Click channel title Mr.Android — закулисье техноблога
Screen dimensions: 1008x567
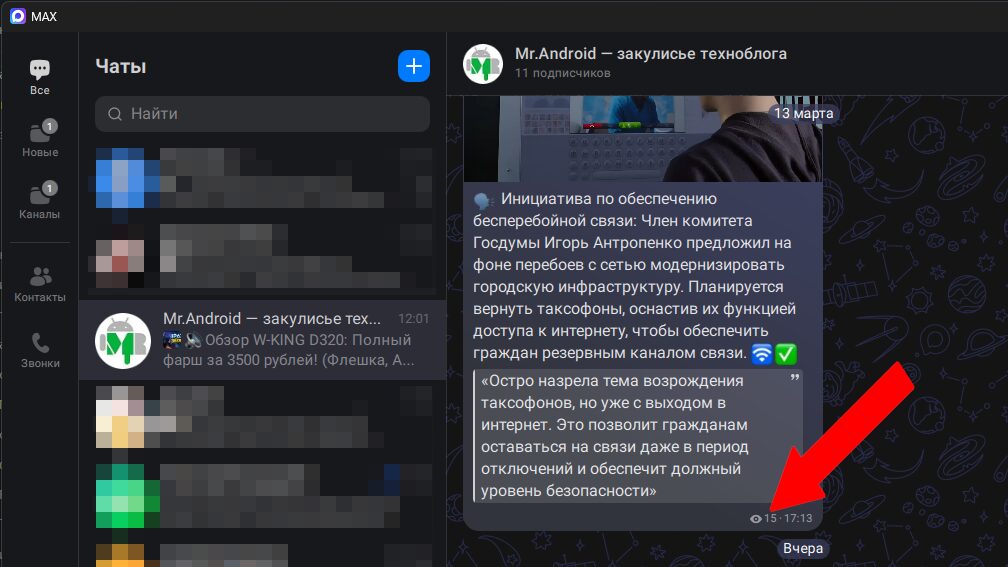point(651,53)
